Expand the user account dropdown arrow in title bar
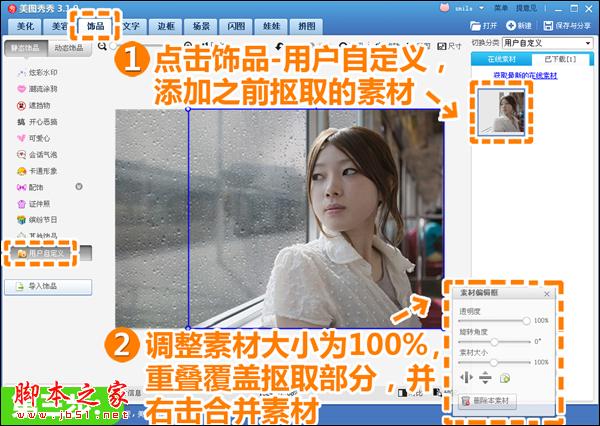Image resolution: width=600 pixels, height=426 pixels. [x=482, y=8]
